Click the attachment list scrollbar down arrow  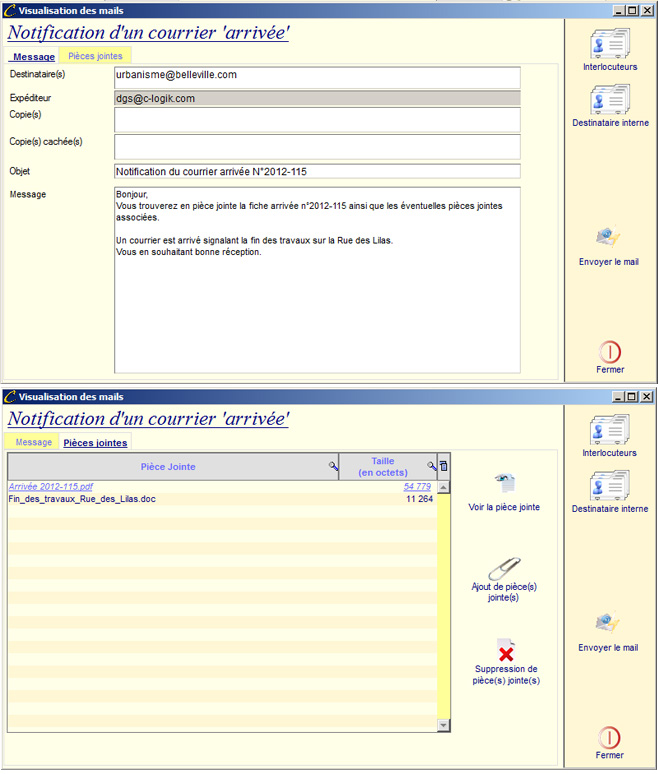coord(444,725)
